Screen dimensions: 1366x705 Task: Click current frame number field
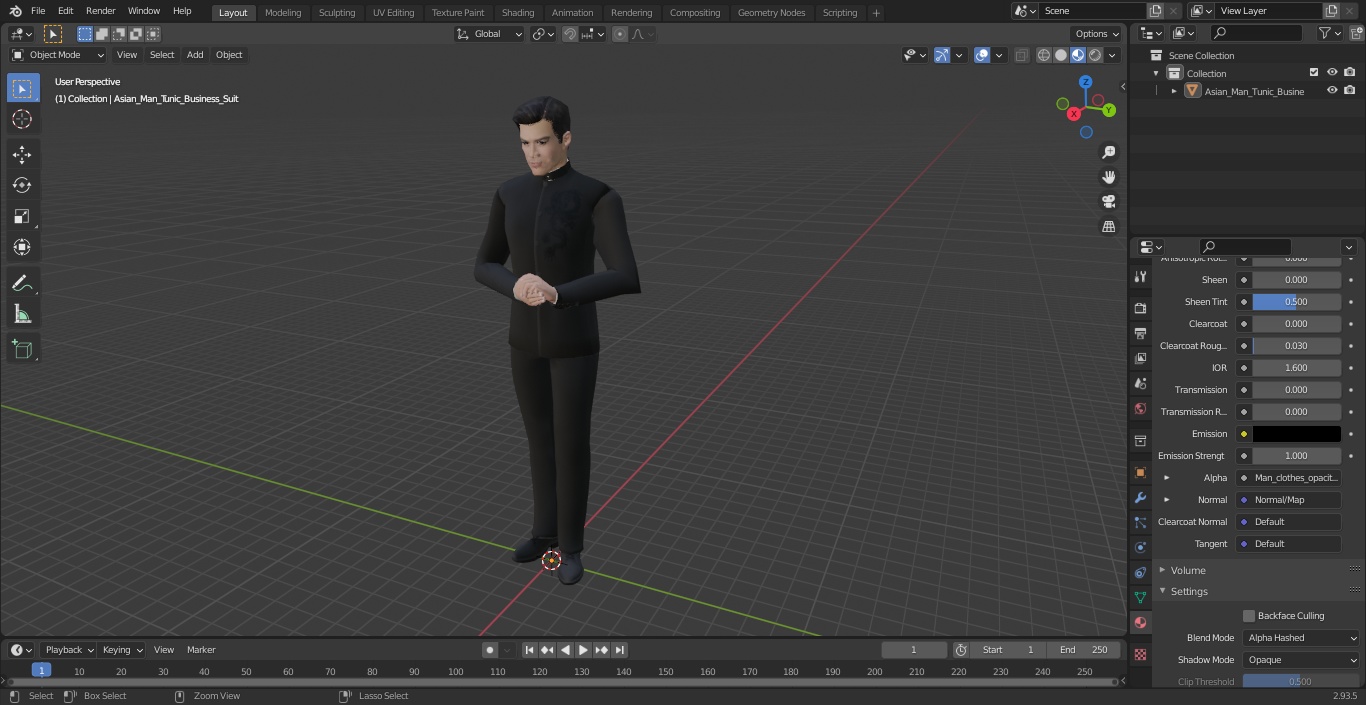pyautogui.click(x=913, y=650)
